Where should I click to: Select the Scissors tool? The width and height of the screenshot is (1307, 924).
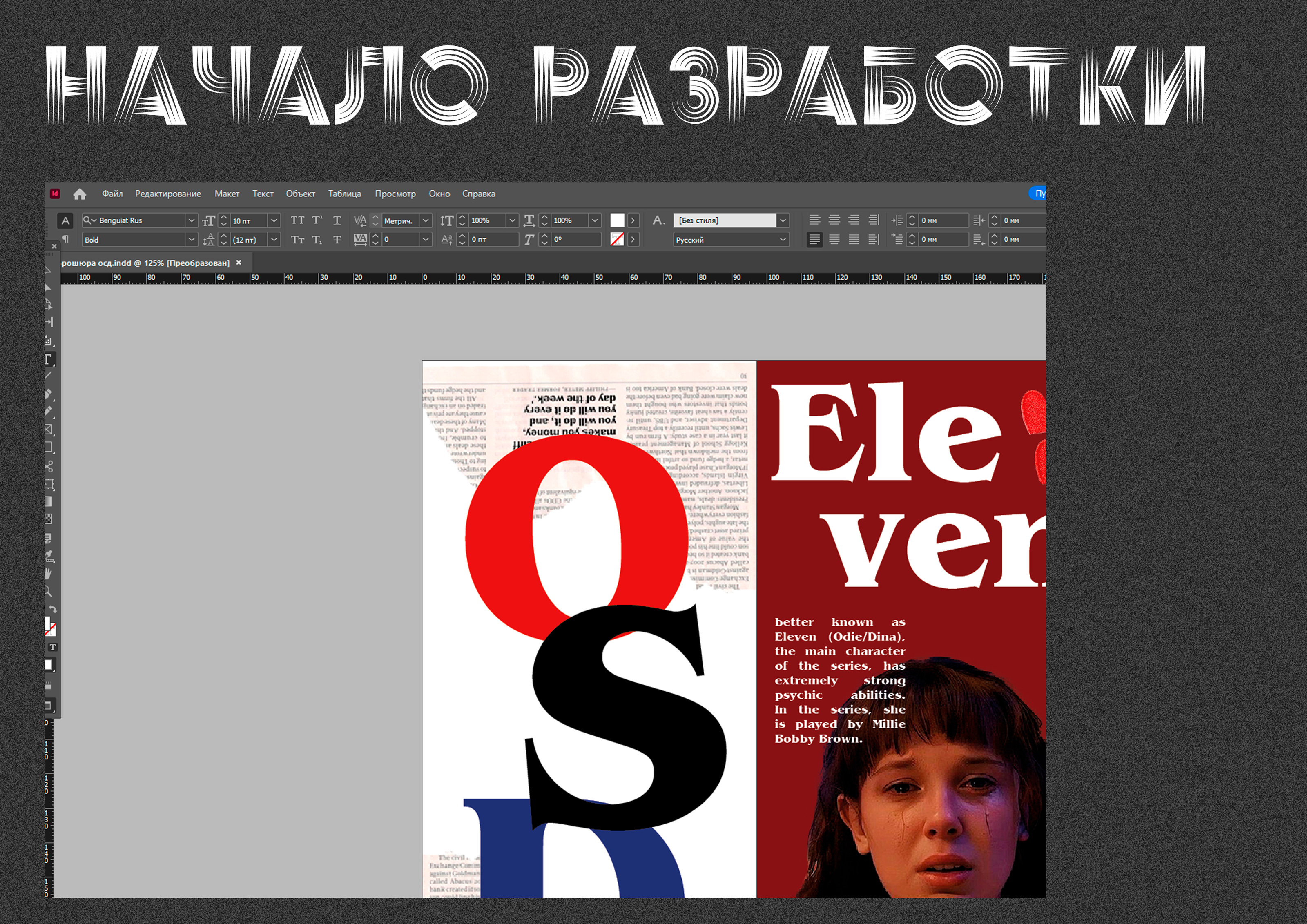[49, 467]
